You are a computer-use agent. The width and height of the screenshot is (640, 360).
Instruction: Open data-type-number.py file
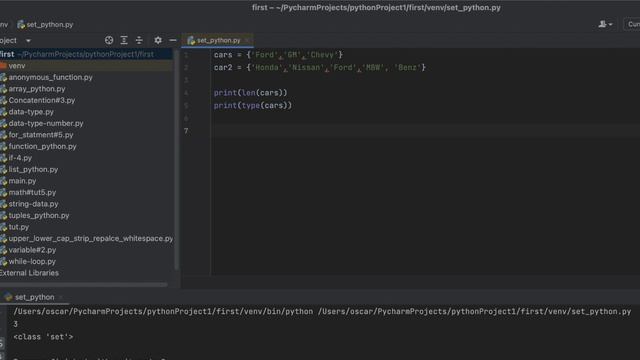pos(46,123)
